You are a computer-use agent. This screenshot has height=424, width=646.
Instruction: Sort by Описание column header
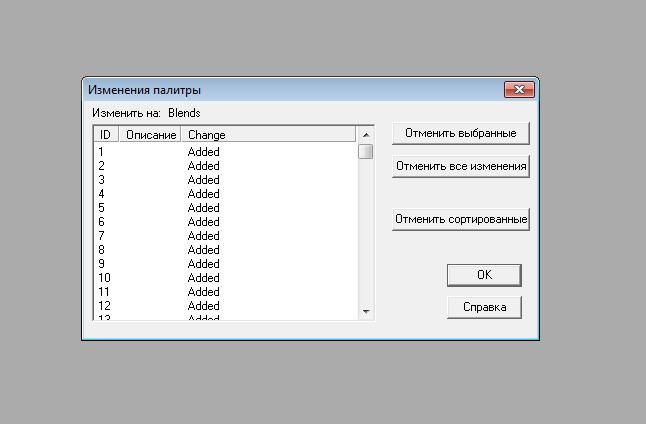click(151, 135)
